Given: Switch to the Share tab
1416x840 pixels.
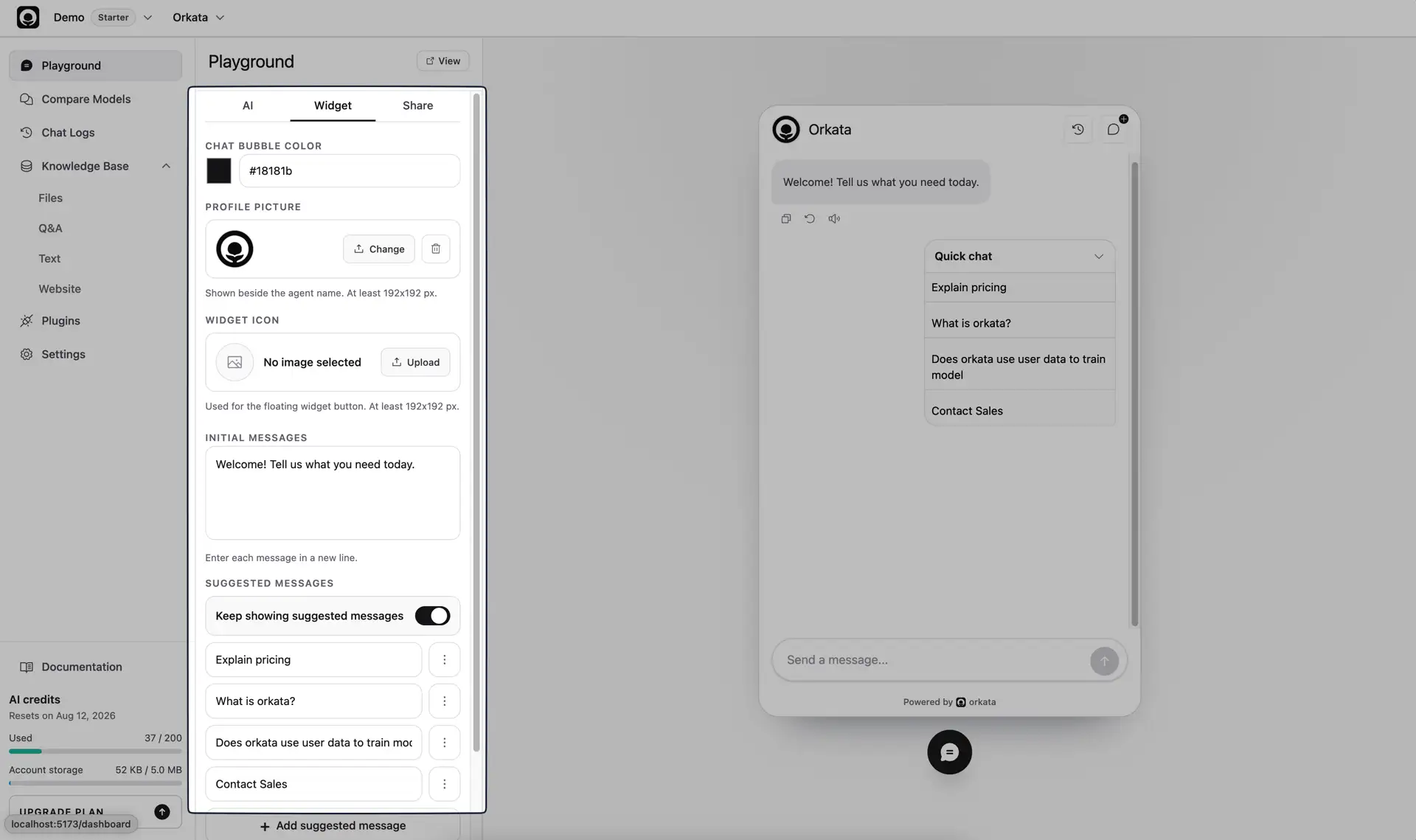Looking at the screenshot, I should click(417, 105).
